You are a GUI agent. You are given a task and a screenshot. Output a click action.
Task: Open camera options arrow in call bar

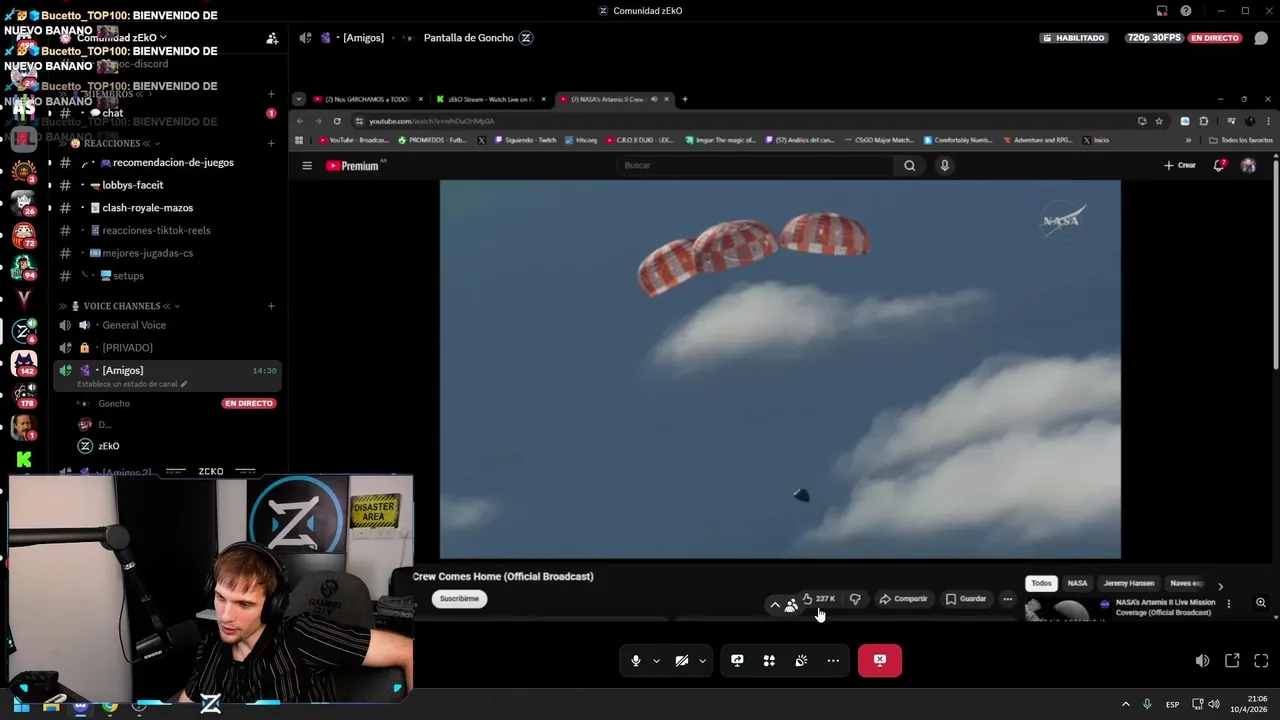click(702, 661)
